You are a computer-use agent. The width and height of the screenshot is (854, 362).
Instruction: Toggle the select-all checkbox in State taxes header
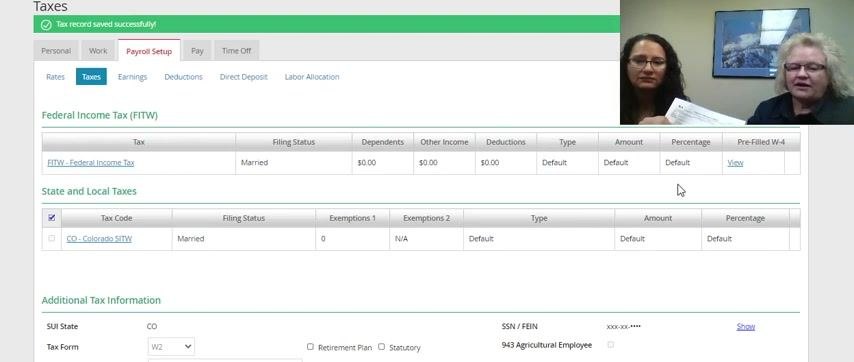click(52, 218)
